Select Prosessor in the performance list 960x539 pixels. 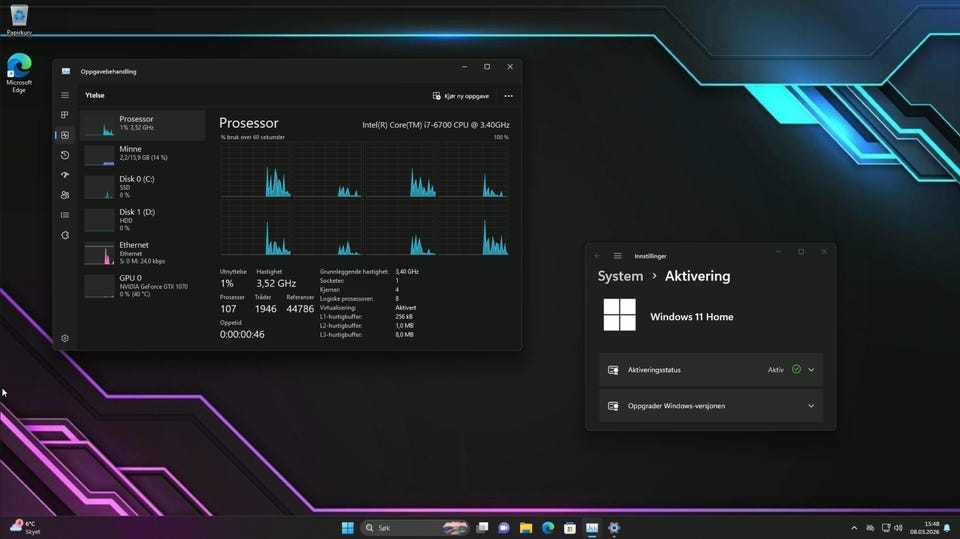coord(142,126)
